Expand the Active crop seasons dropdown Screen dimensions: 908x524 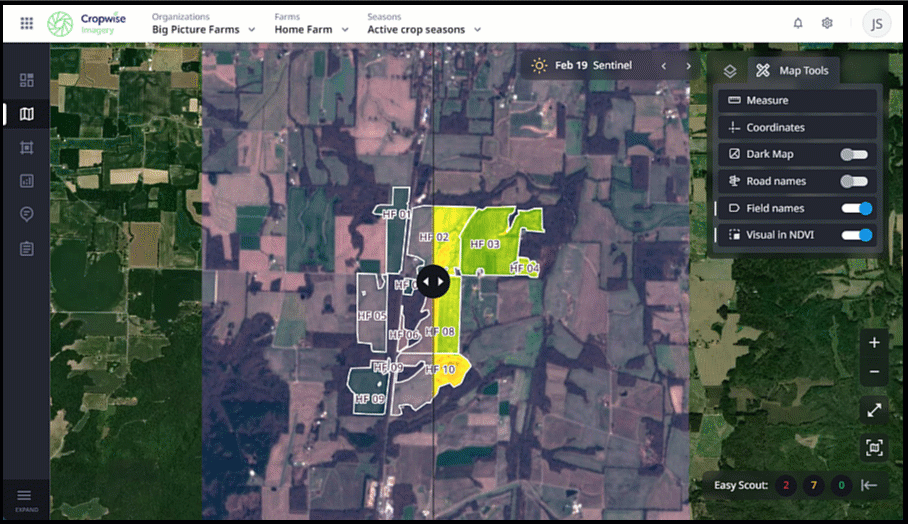(424, 30)
